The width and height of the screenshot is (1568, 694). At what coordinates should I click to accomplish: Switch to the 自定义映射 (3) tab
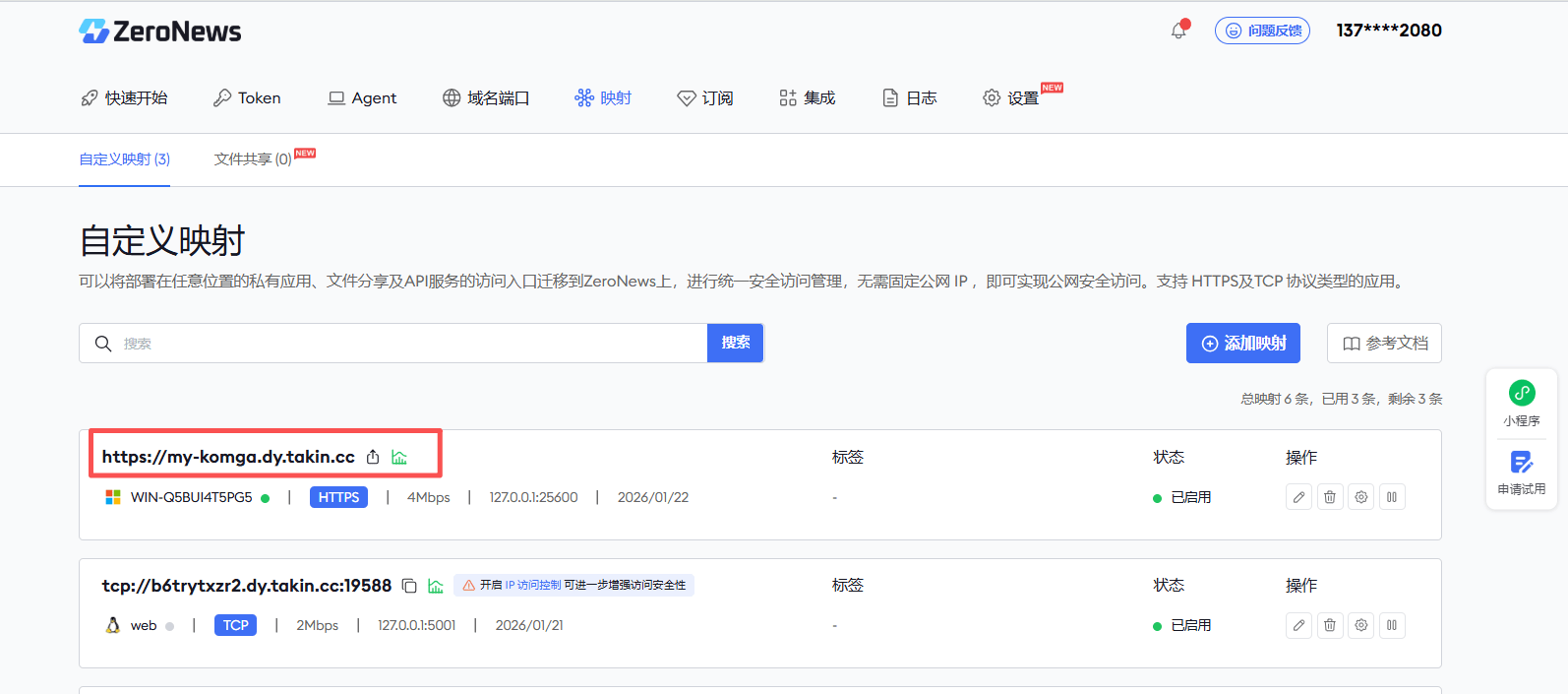[125, 159]
